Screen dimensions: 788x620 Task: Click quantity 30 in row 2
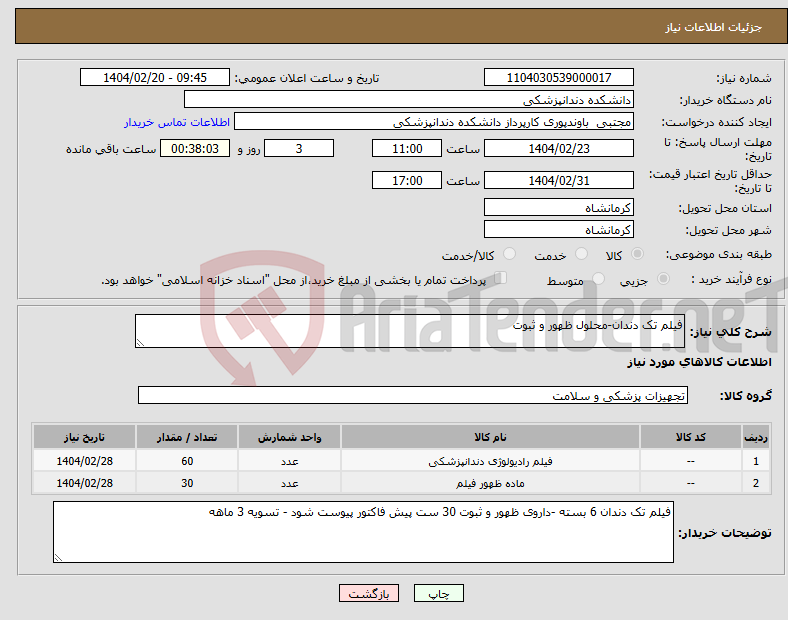(187, 483)
